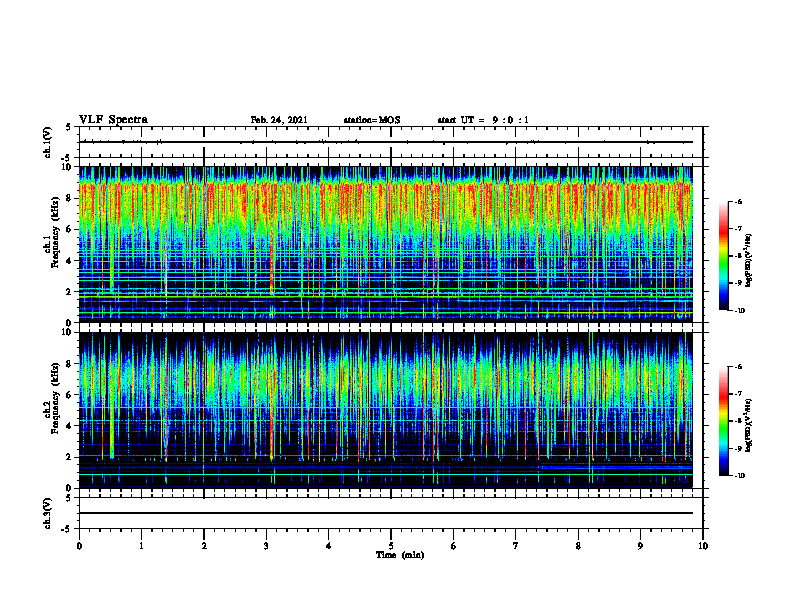Screen dimensions: 792x612
Task: Click the ch.1 color bar log(PSD) label
Action: click(x=749, y=261)
